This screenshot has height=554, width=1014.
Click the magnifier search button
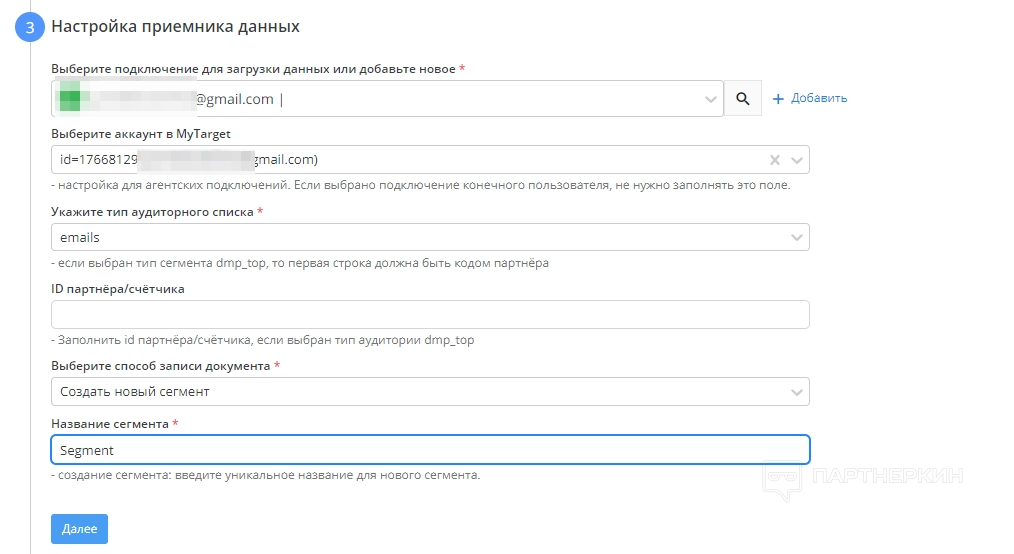click(x=742, y=98)
